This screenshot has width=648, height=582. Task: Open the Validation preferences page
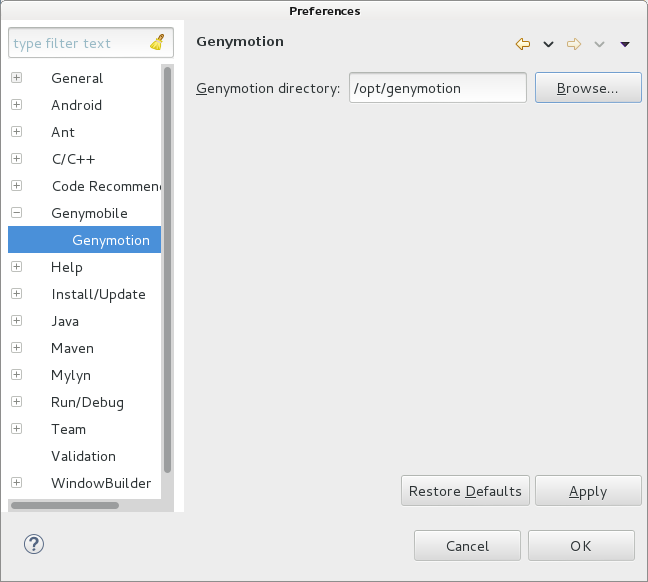click(83, 456)
